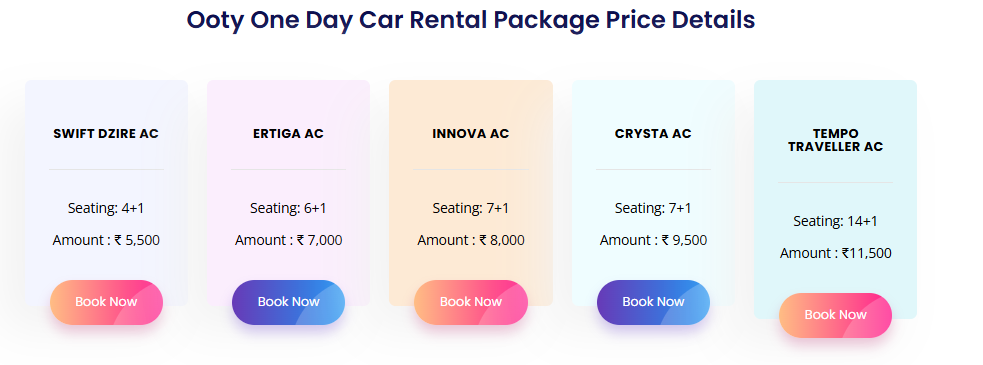Viewport: 983px width, 365px height.
Task: Click the ₹ 5,500 amount text
Action: click(x=137, y=240)
